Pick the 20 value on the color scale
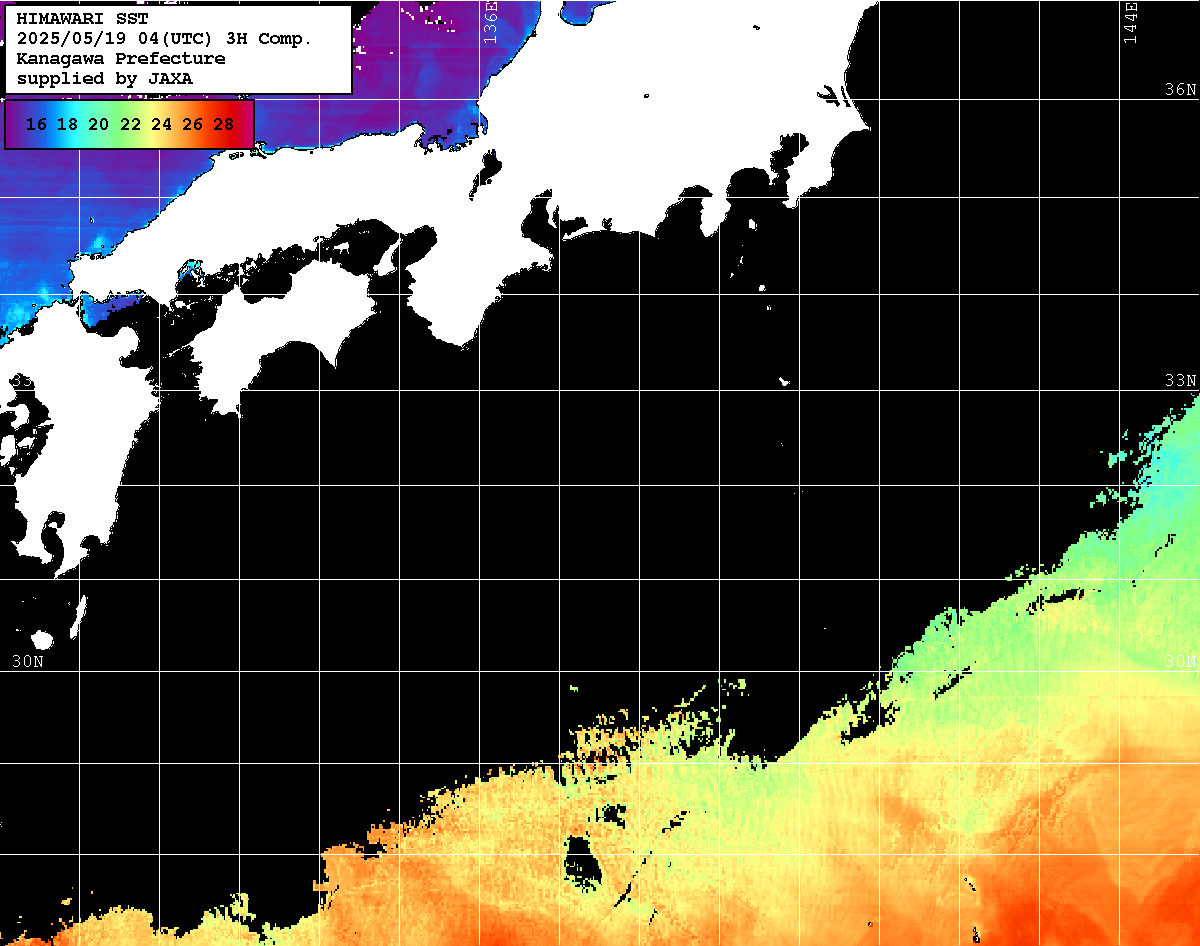1200x946 pixels. pos(98,125)
